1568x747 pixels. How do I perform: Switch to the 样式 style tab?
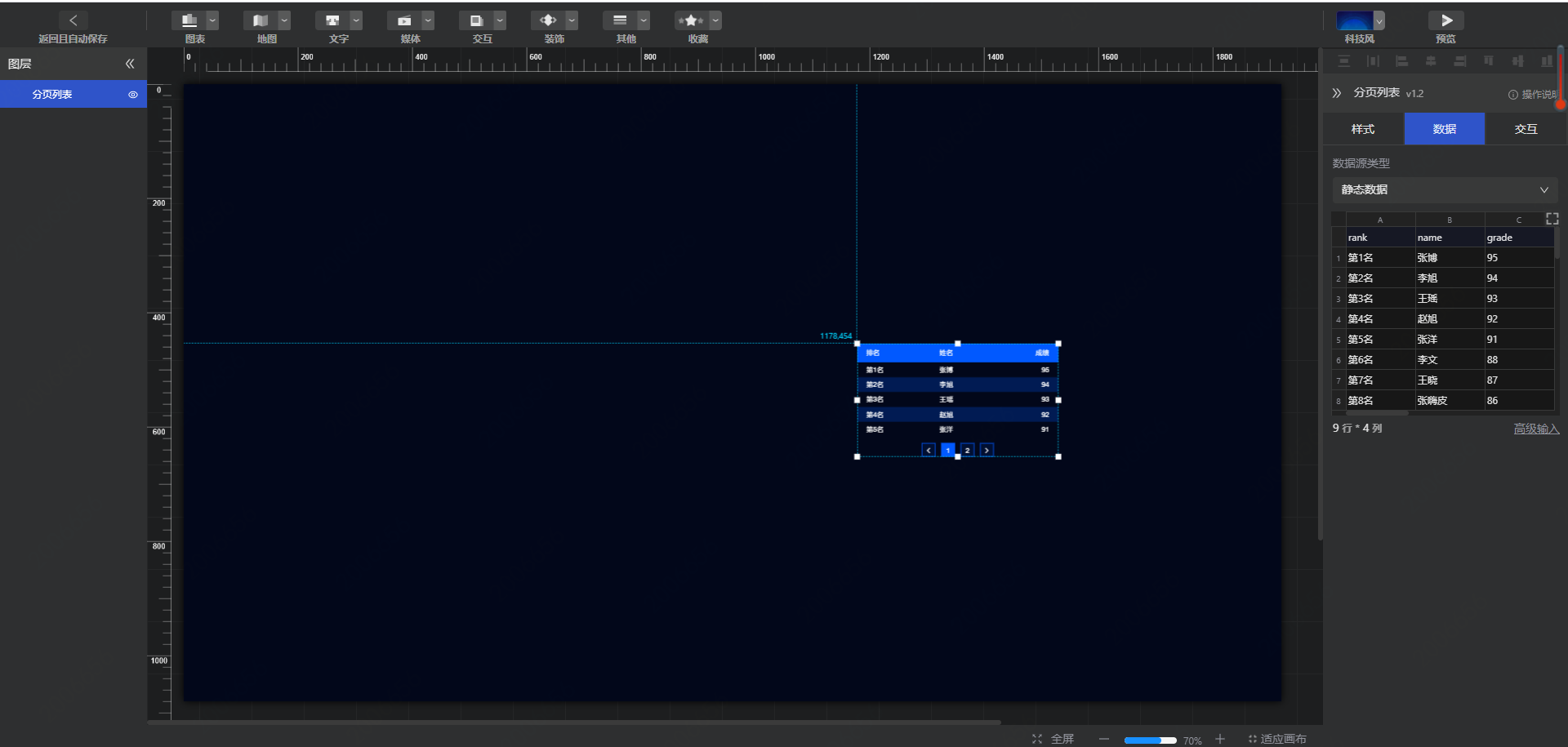point(1363,129)
